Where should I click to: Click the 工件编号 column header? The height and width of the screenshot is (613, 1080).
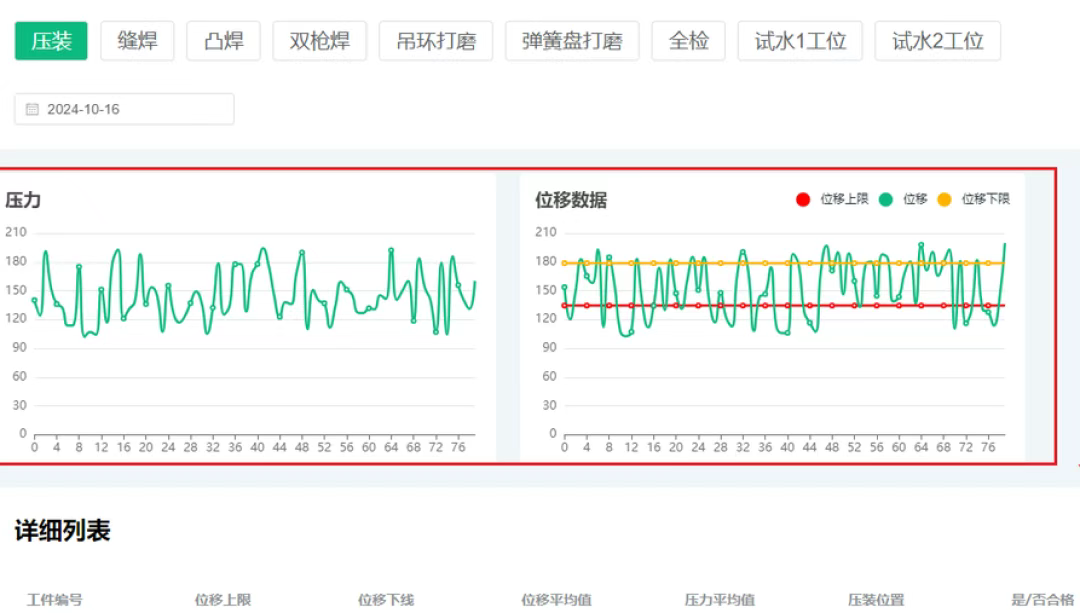[x=55, y=600]
